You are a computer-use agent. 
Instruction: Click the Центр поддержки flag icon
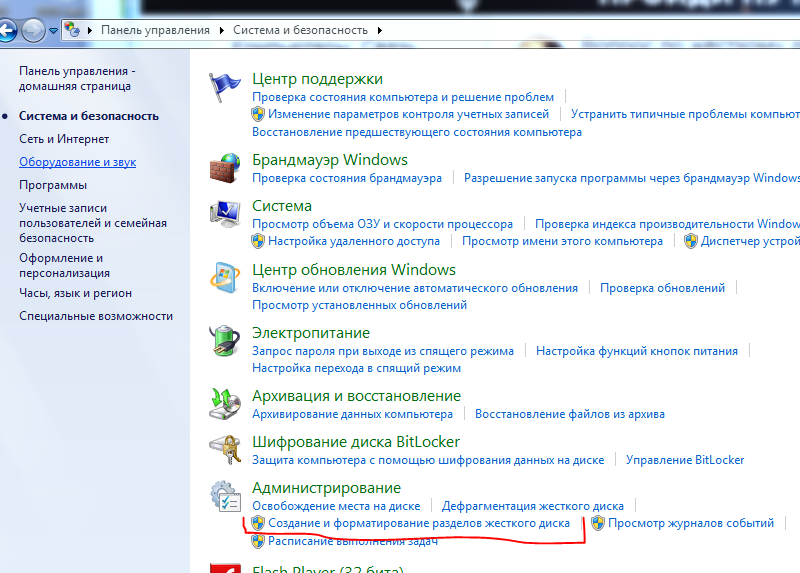(225, 88)
